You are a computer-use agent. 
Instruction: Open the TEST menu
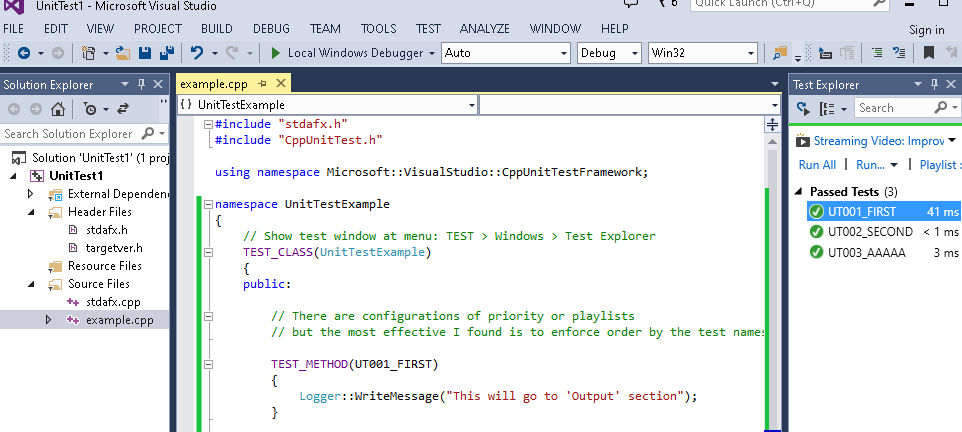(x=428, y=29)
